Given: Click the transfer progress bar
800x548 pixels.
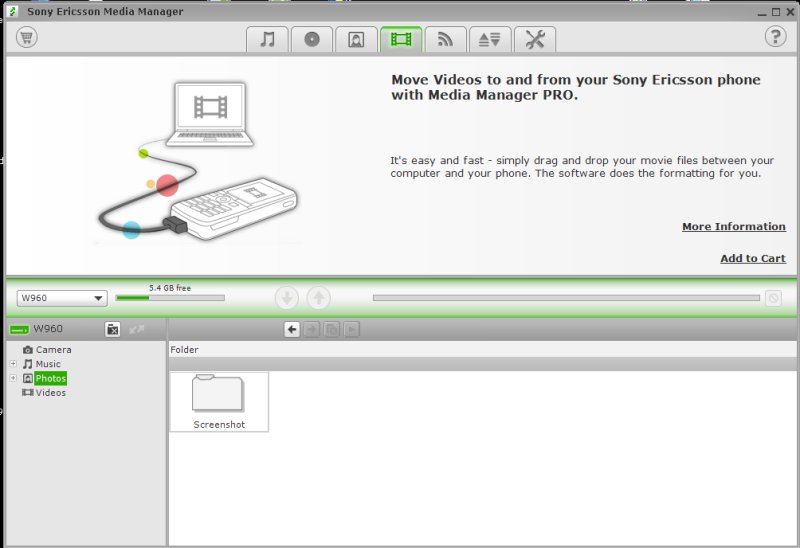Looking at the screenshot, I should tap(566, 297).
